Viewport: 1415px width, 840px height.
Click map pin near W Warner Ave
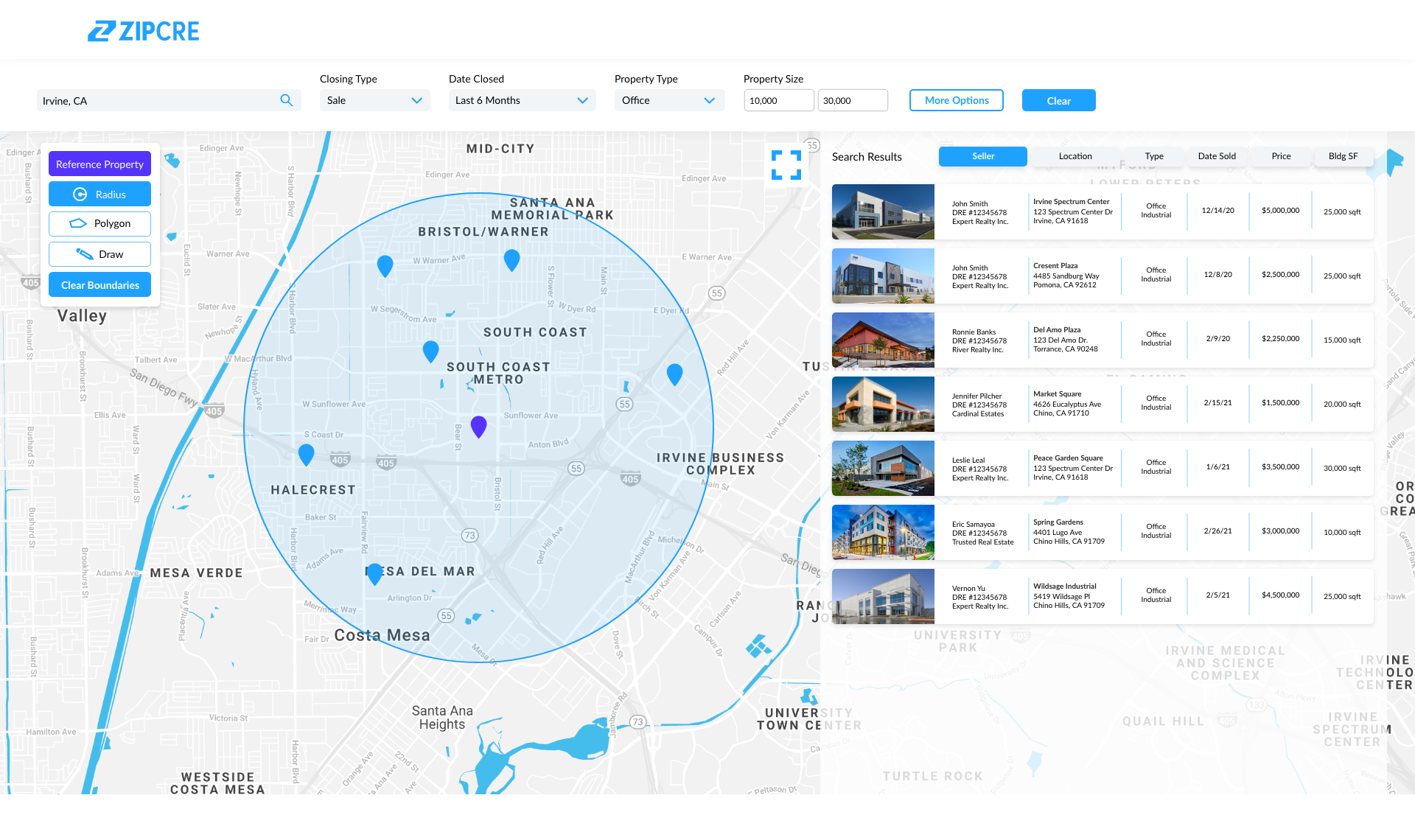point(385,266)
